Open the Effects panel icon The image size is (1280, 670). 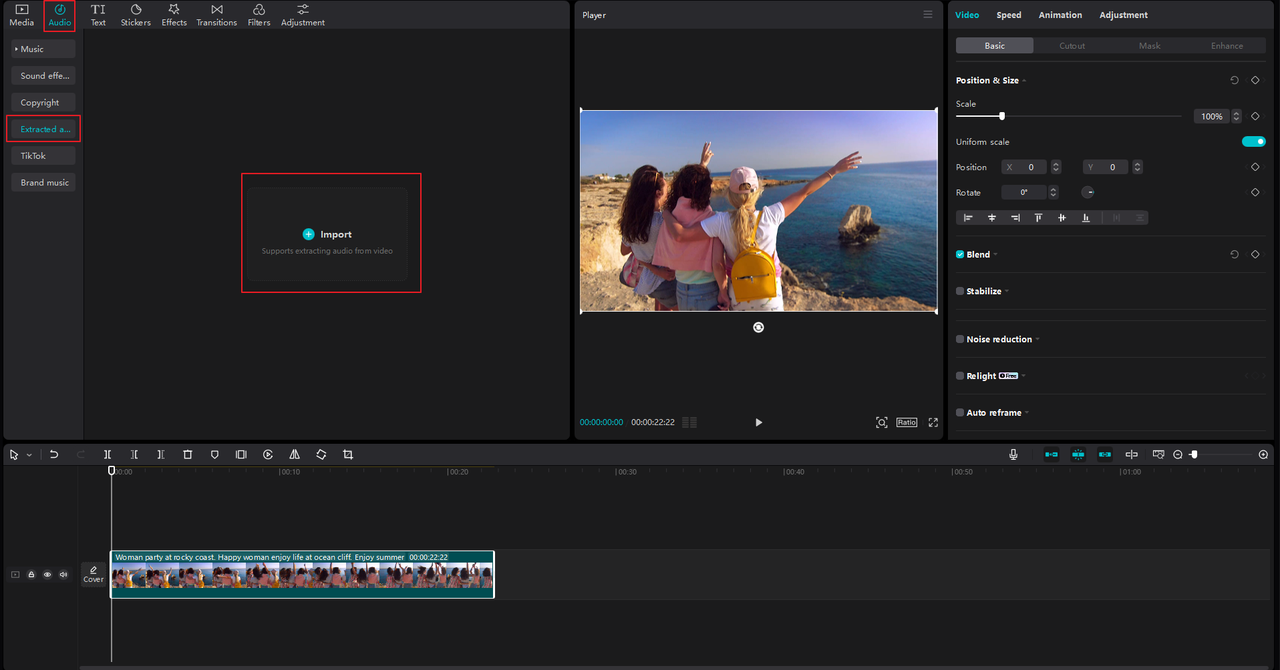(174, 9)
